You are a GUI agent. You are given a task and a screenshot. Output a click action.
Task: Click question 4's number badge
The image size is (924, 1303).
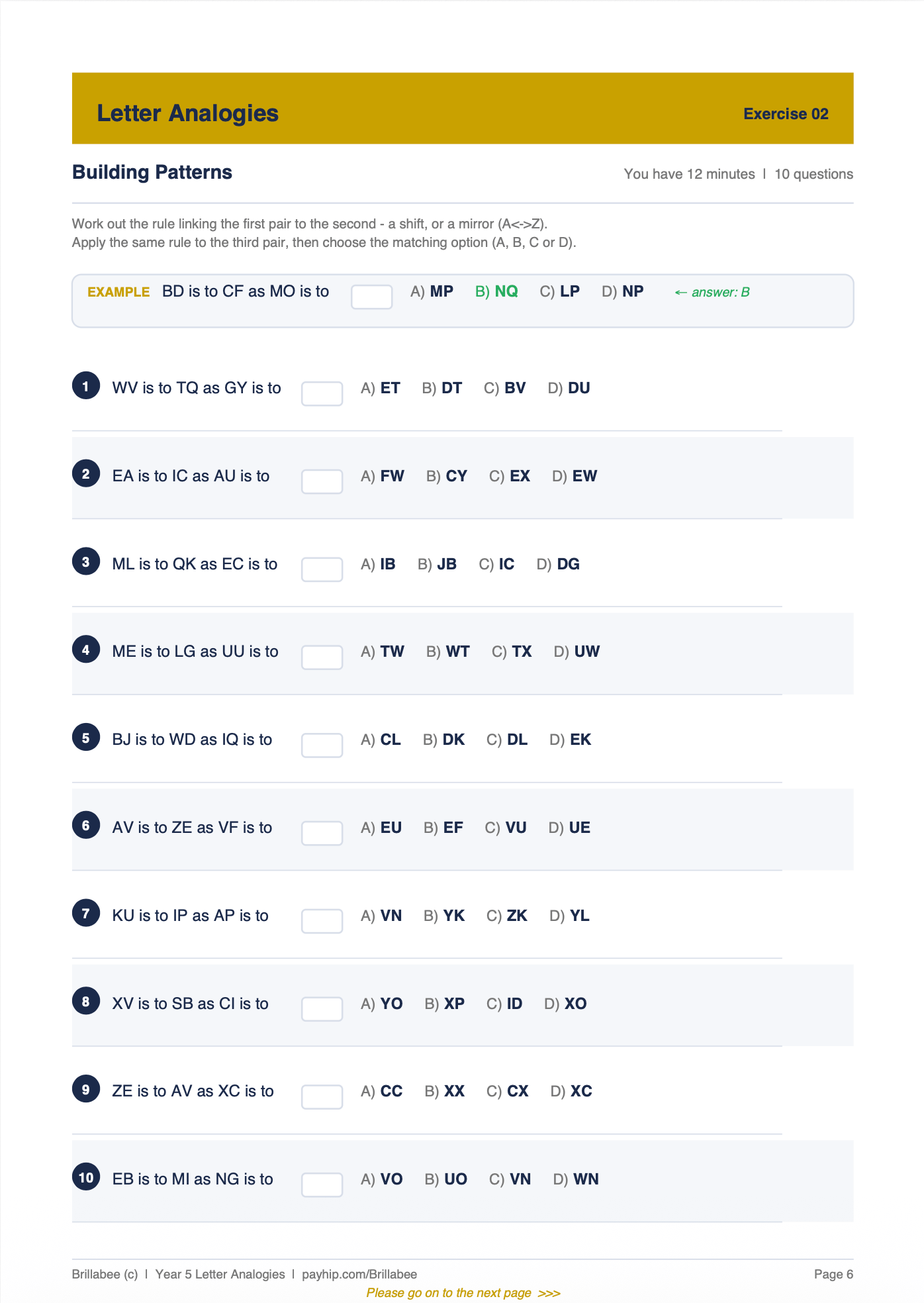[x=86, y=650]
